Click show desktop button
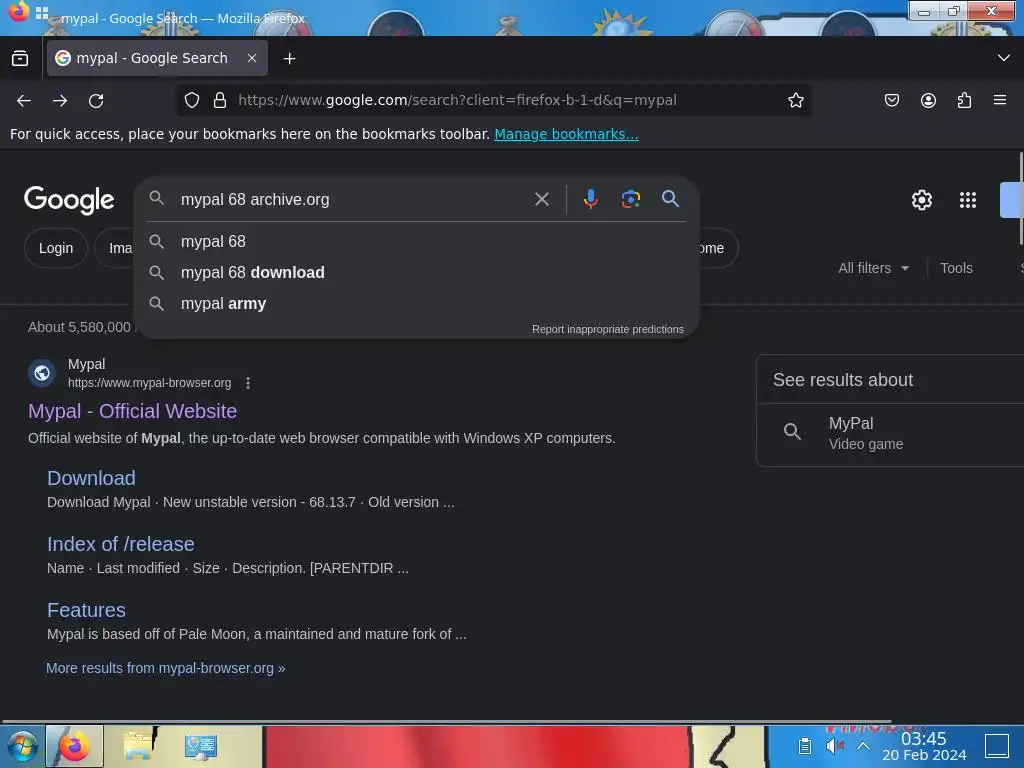This screenshot has width=1024, height=768. click(x=997, y=746)
